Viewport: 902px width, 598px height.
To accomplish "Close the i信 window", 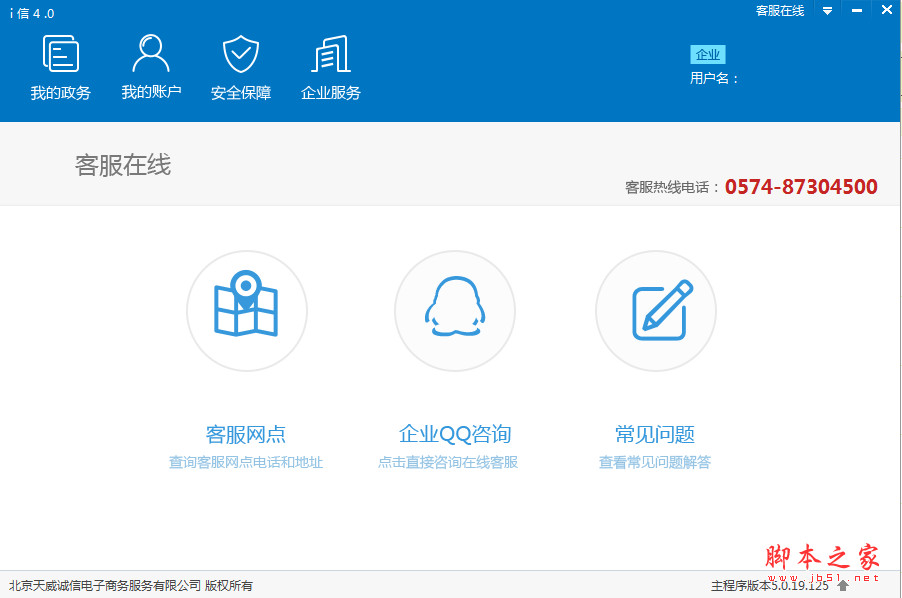I will point(886,10).
